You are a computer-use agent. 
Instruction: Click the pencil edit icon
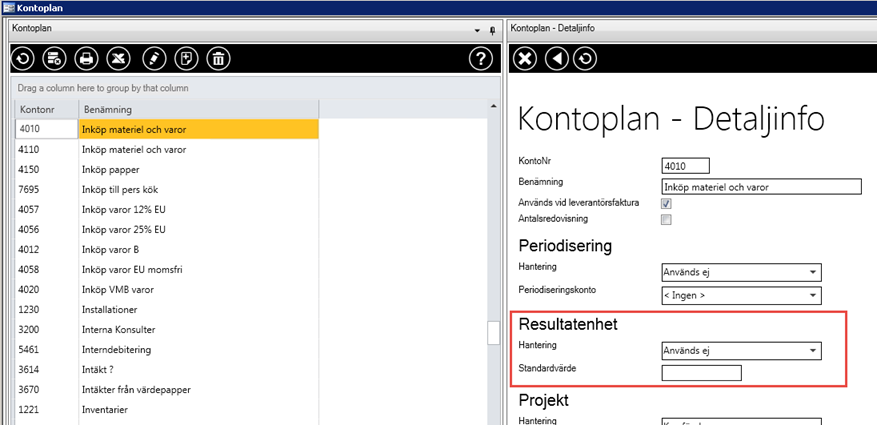coord(153,59)
